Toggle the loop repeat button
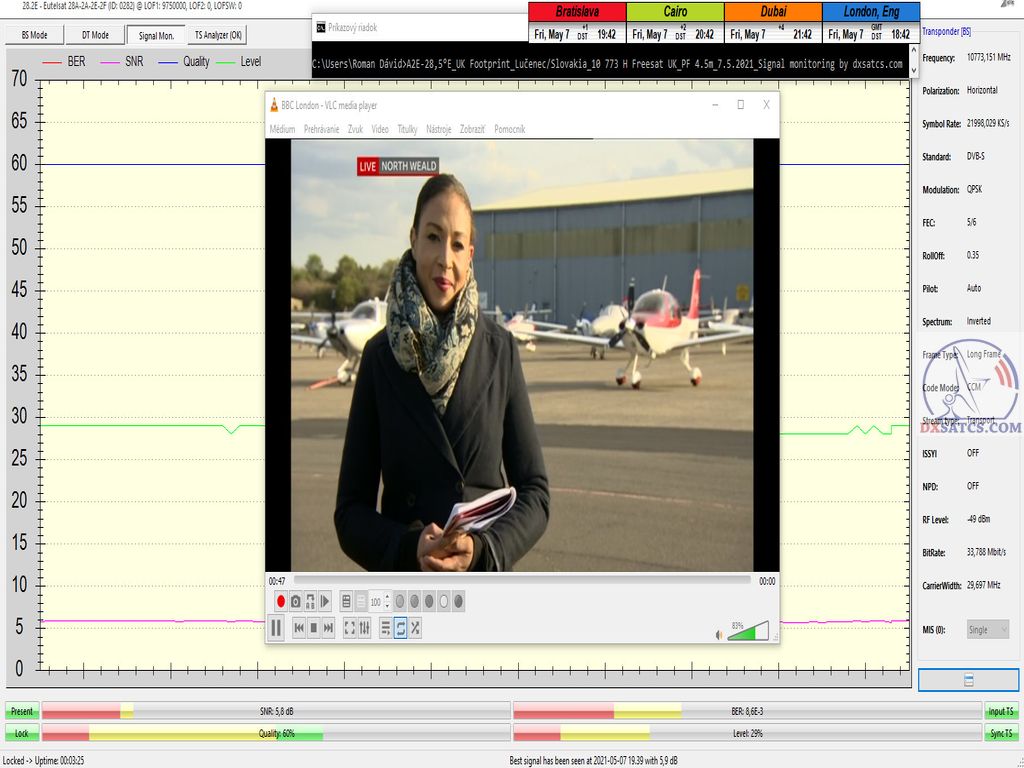Image resolution: width=1024 pixels, height=768 pixels. 400,628
